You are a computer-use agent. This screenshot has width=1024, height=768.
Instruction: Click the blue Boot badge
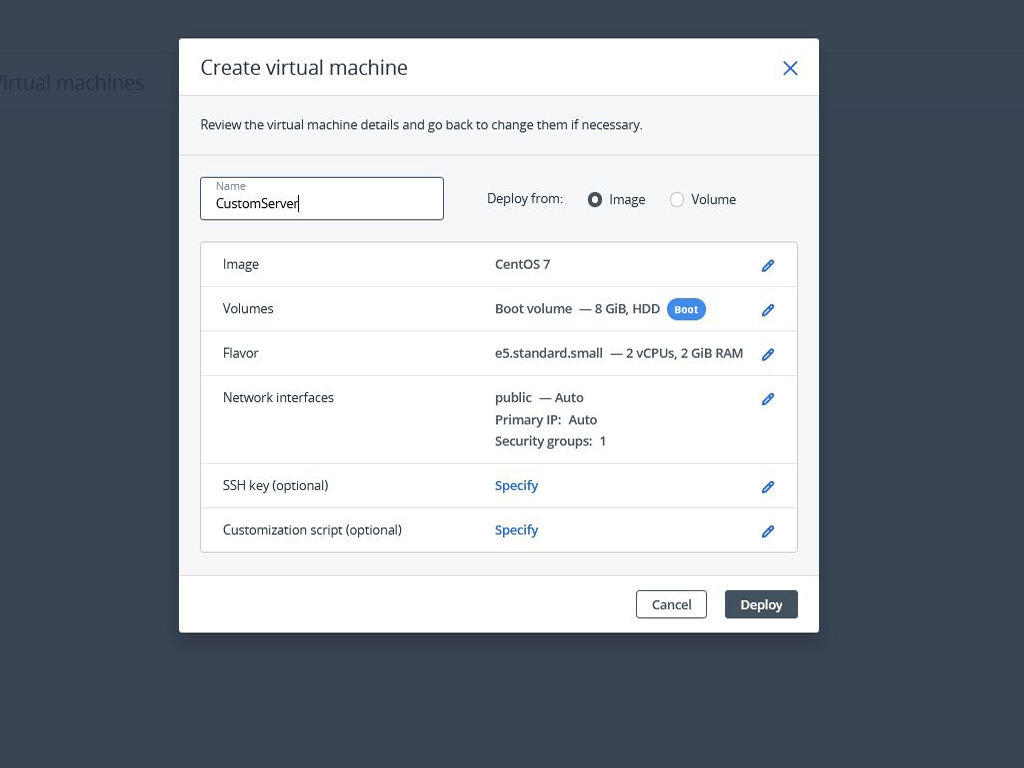686,310
